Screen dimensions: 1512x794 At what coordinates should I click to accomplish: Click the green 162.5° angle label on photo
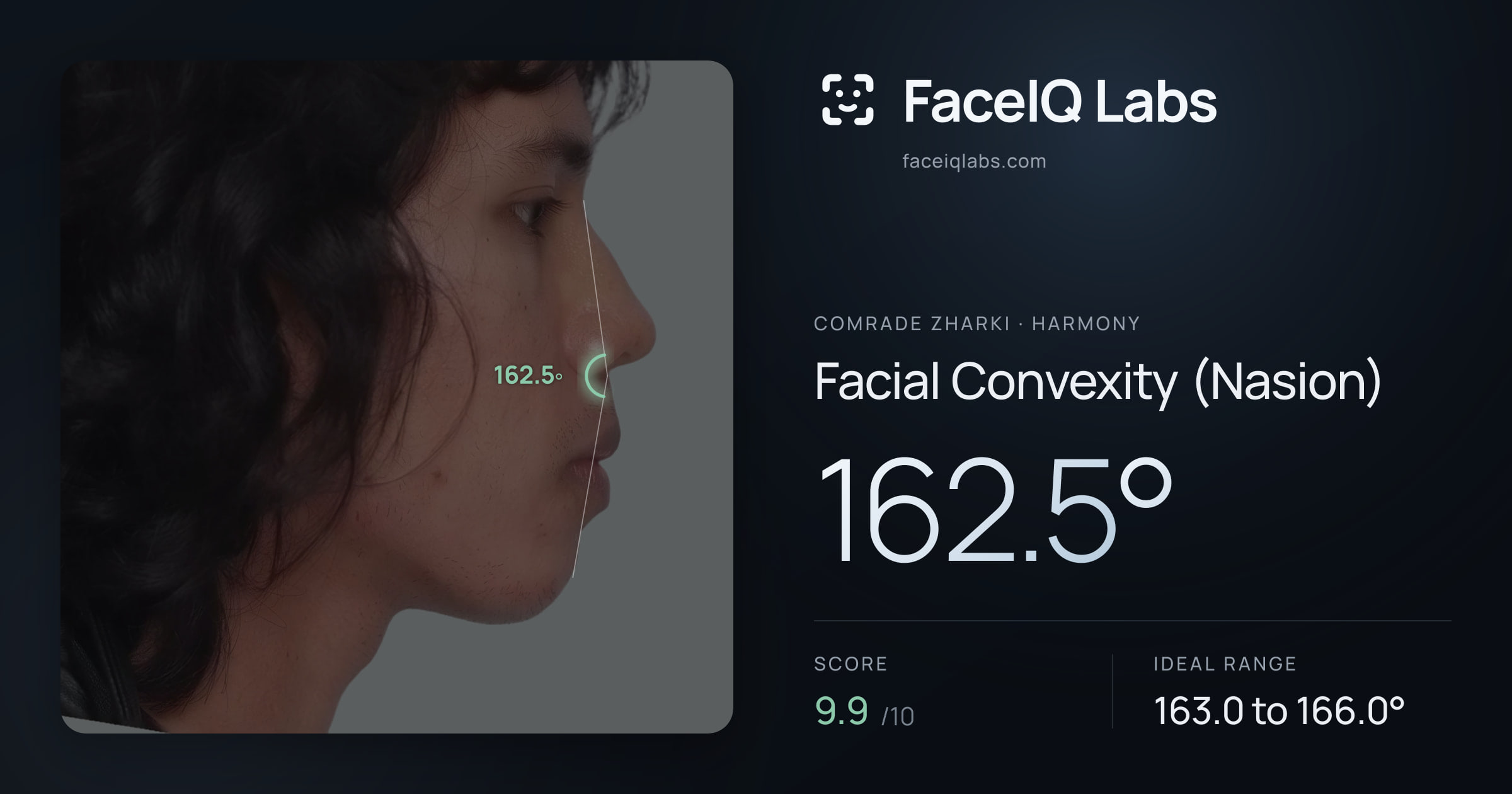pyautogui.click(x=528, y=376)
